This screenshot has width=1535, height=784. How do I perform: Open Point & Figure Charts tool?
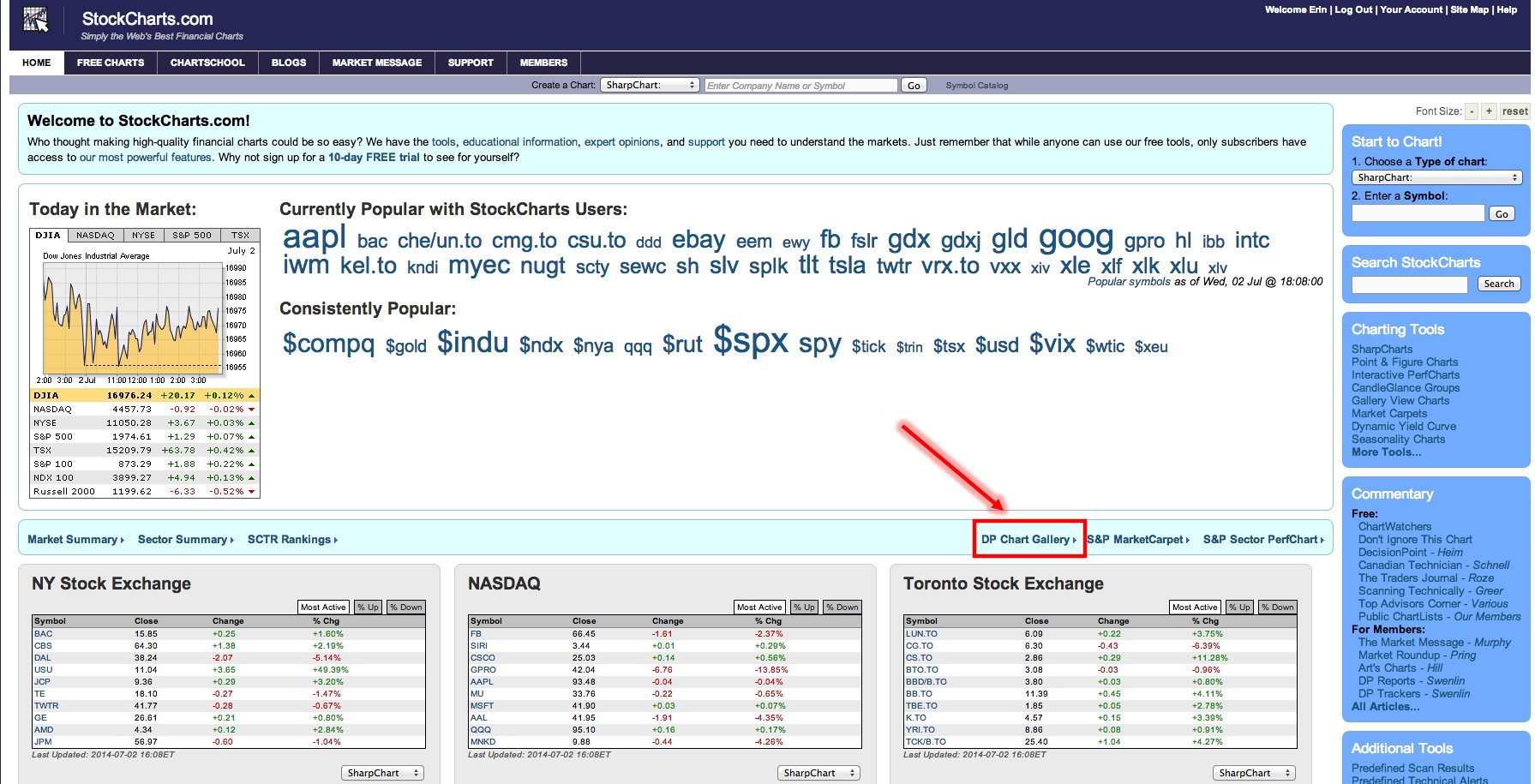pyautogui.click(x=1405, y=362)
